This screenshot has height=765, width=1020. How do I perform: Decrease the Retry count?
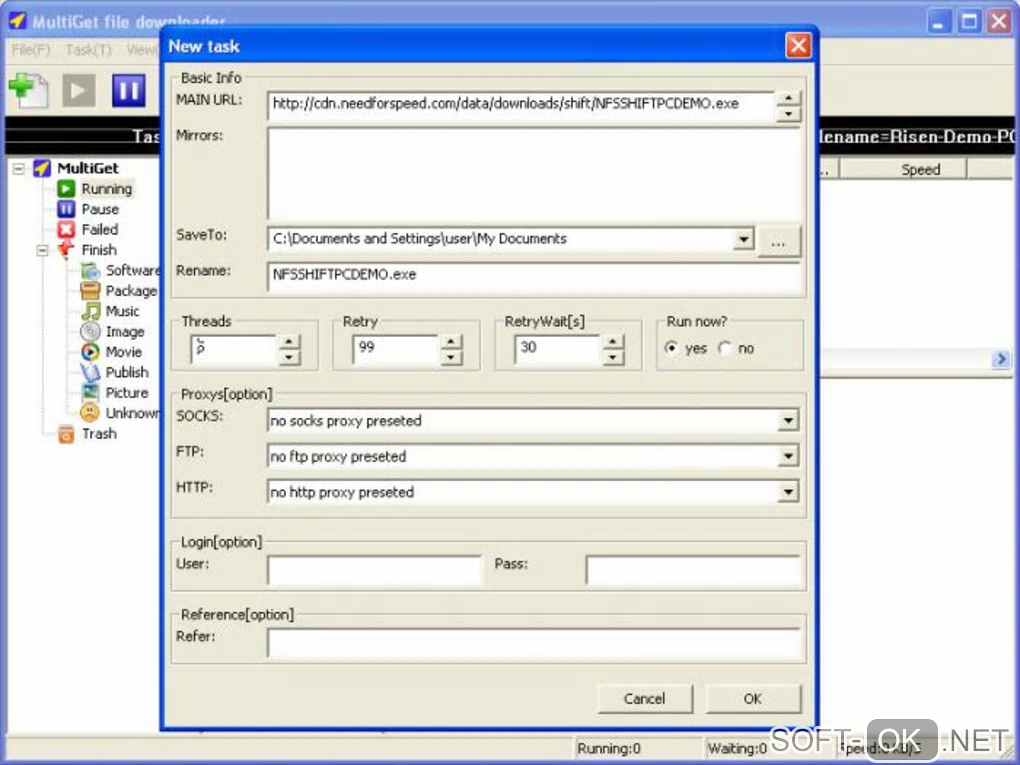click(x=451, y=357)
